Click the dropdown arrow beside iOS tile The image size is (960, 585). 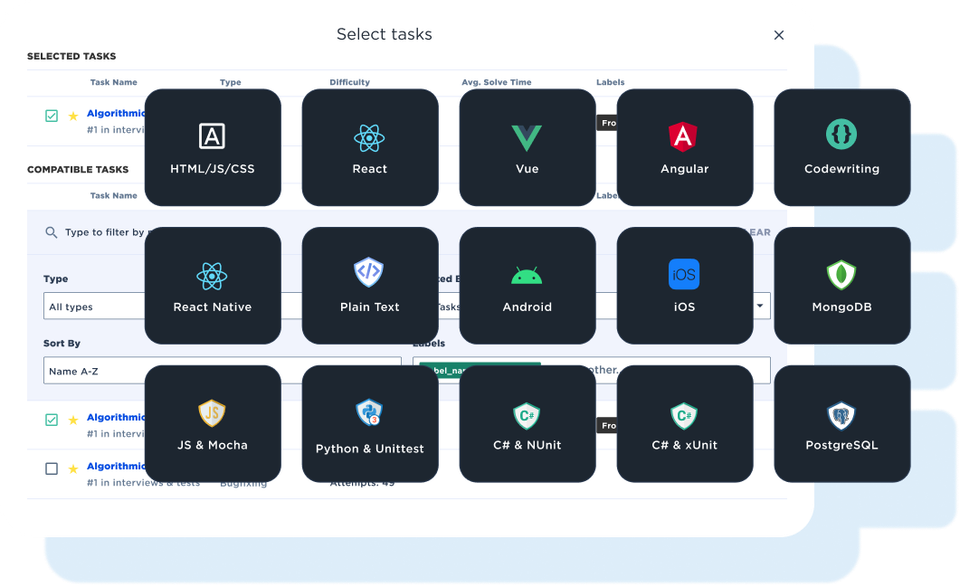click(x=760, y=306)
